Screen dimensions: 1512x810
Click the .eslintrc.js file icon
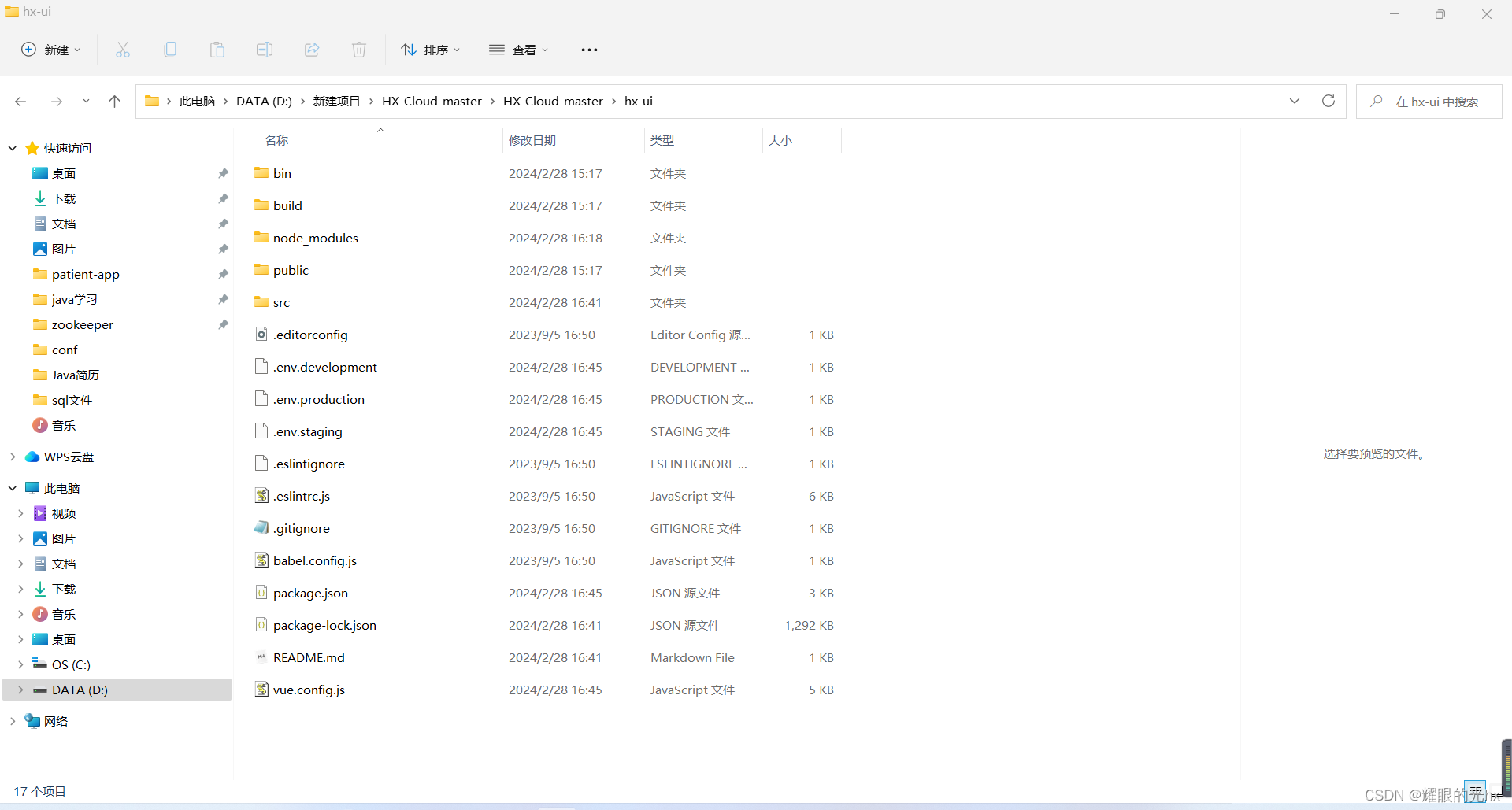tap(261, 496)
